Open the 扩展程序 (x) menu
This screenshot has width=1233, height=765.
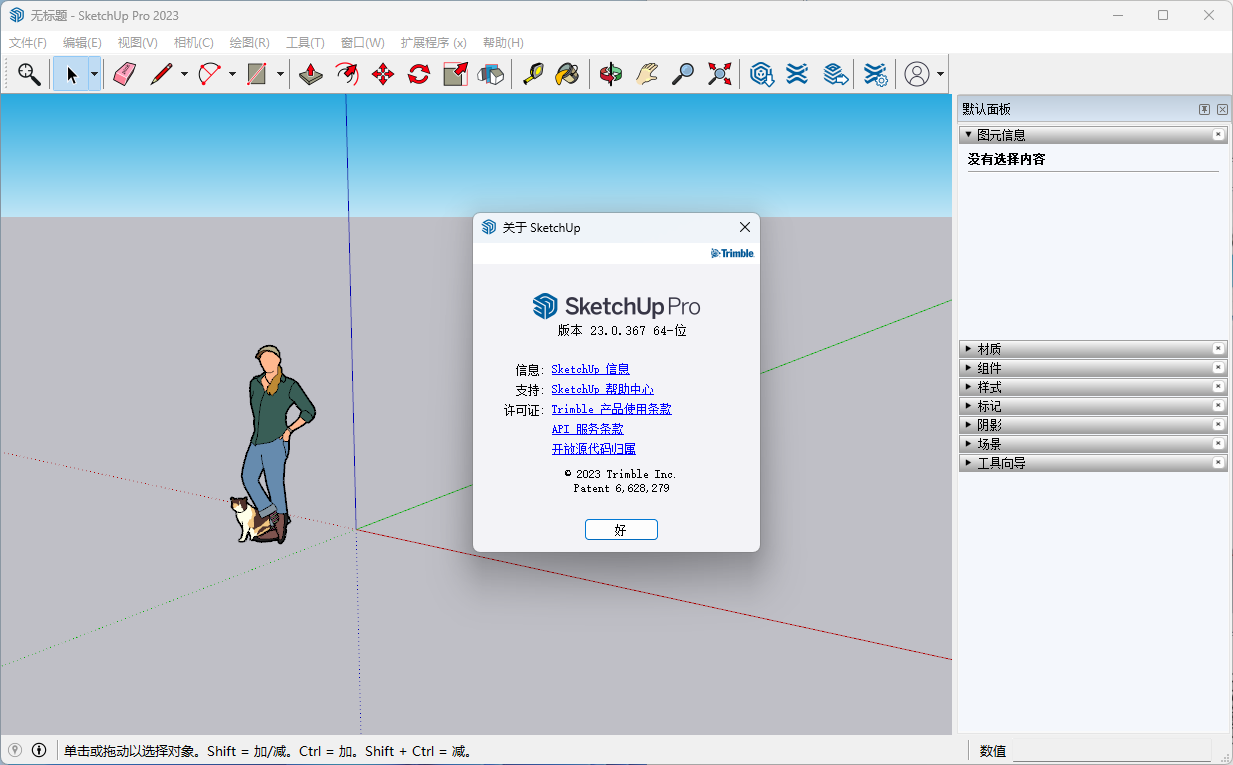pos(433,43)
